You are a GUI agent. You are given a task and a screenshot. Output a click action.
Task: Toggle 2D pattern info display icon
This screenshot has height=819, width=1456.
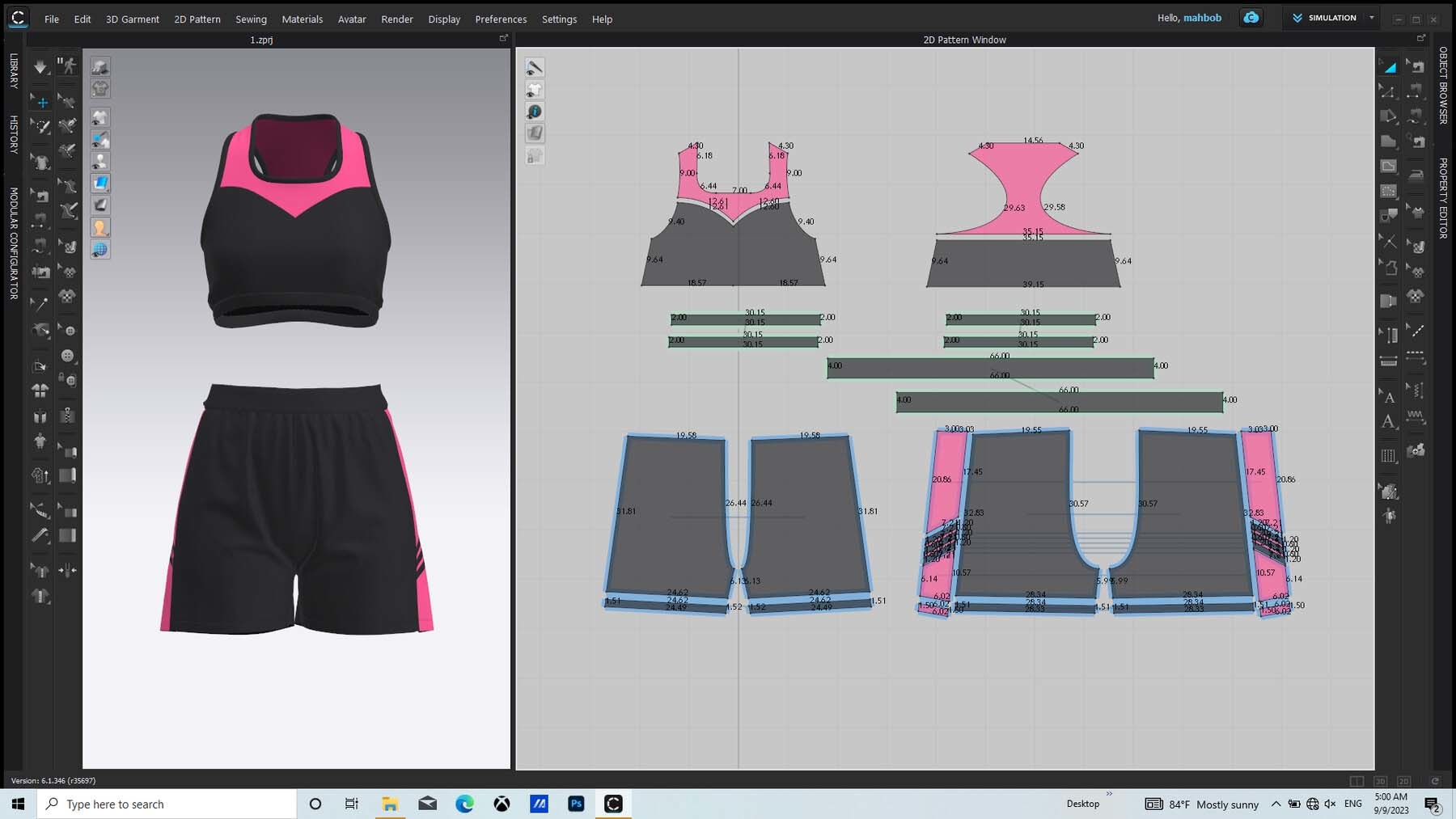(x=535, y=112)
